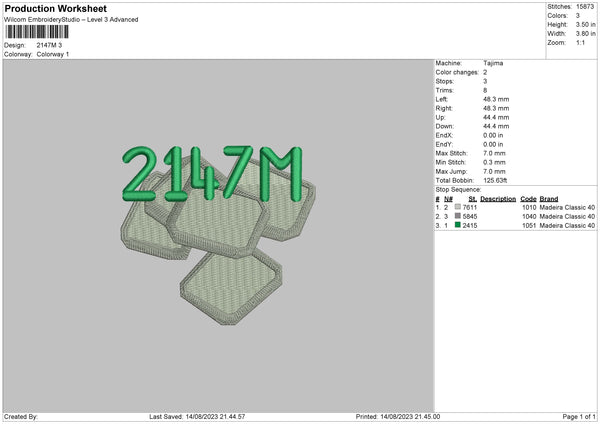This screenshot has width=600, height=424.
Task: Click the thread code 1051 entry
Action: coord(529,225)
